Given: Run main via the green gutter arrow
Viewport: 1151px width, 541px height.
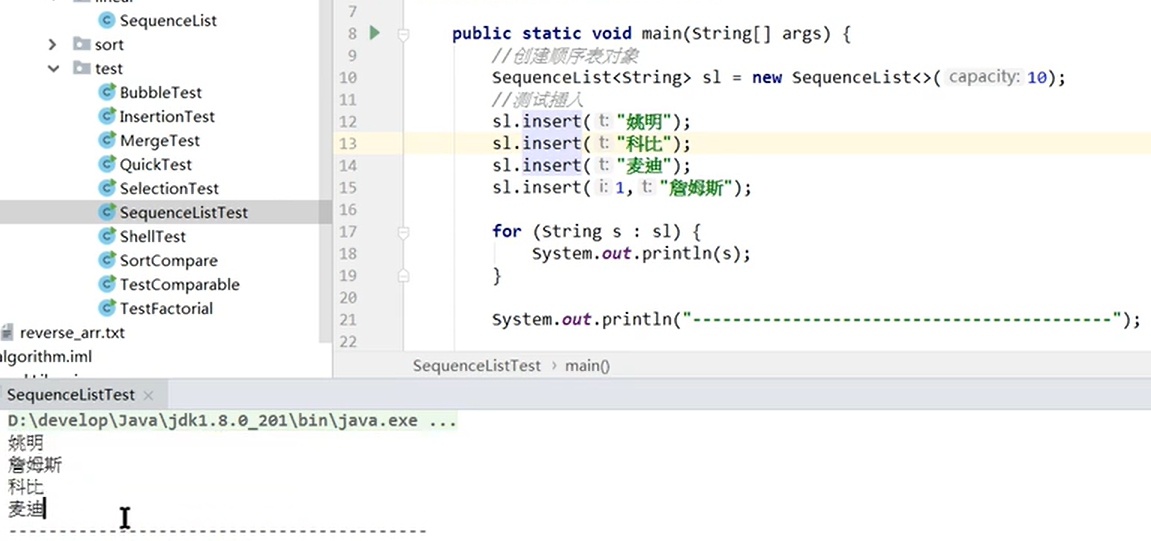Looking at the screenshot, I should (x=374, y=33).
